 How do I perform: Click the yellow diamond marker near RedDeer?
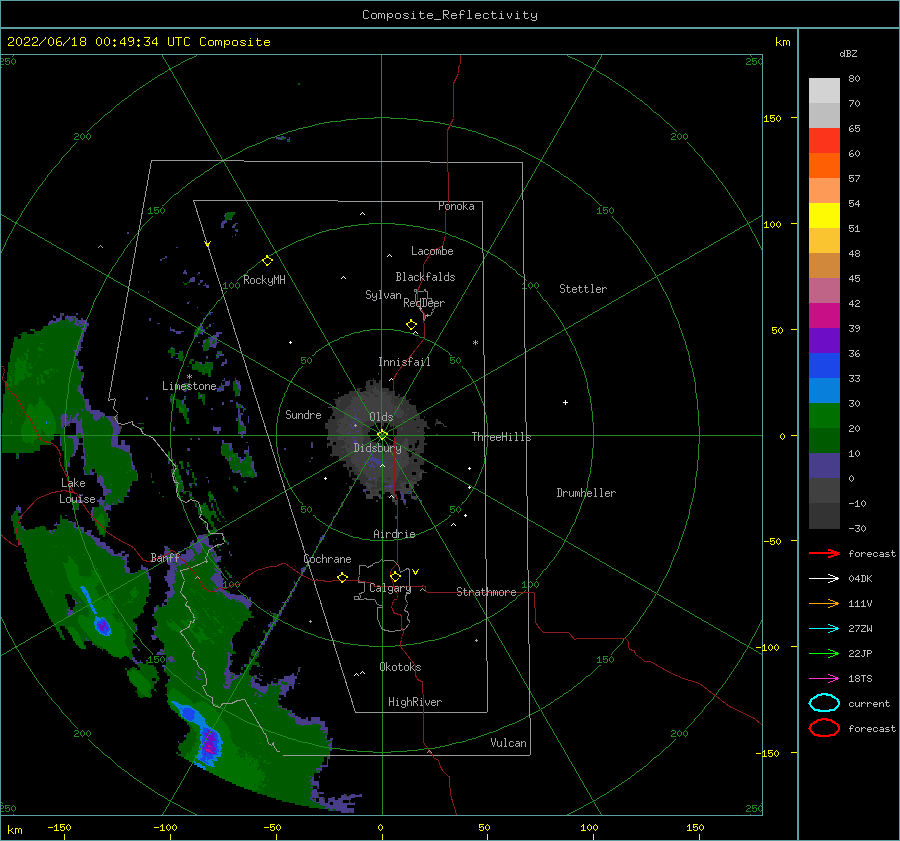(x=411, y=325)
